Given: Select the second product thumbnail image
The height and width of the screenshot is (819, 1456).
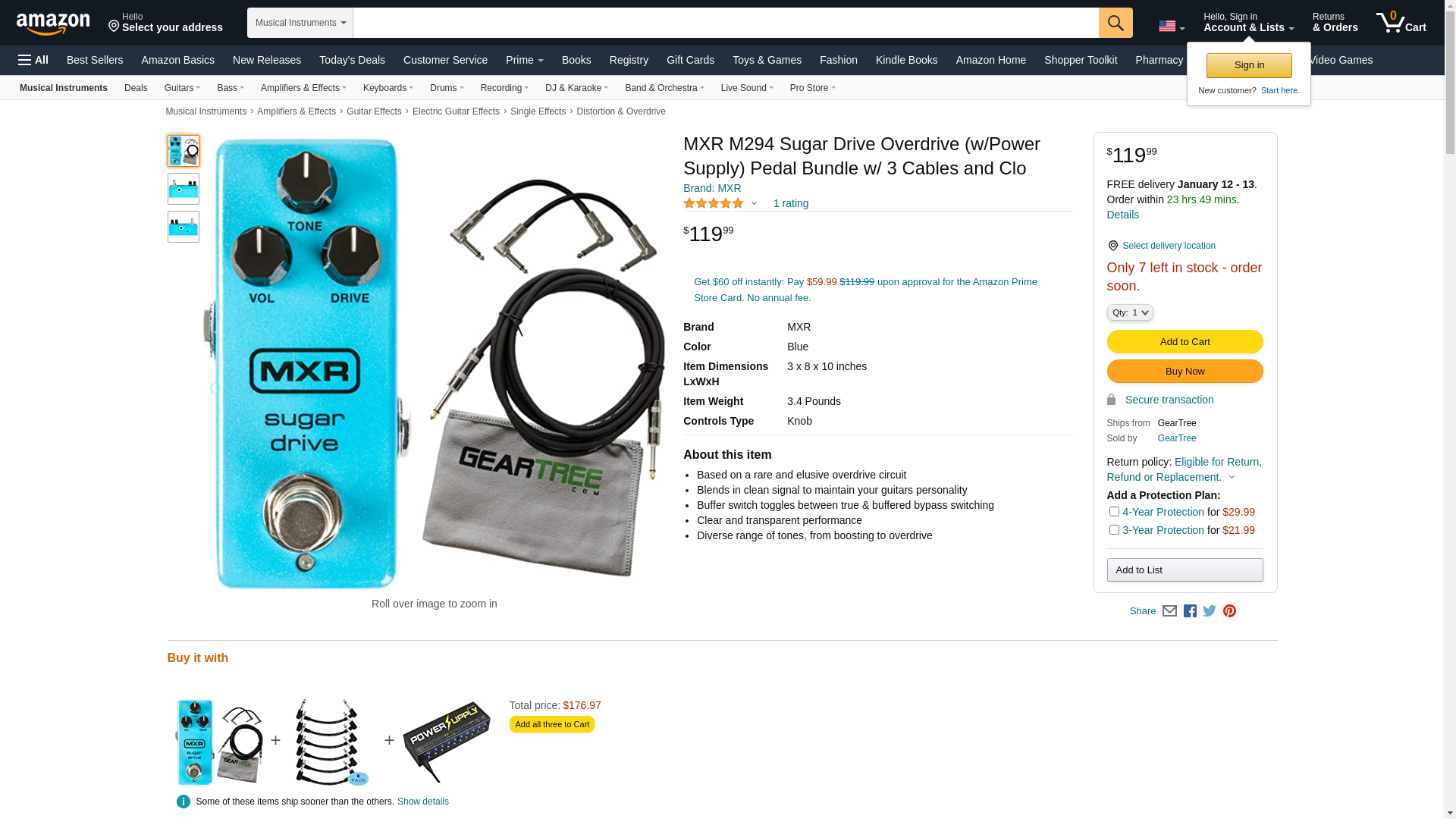Looking at the screenshot, I should (x=184, y=189).
